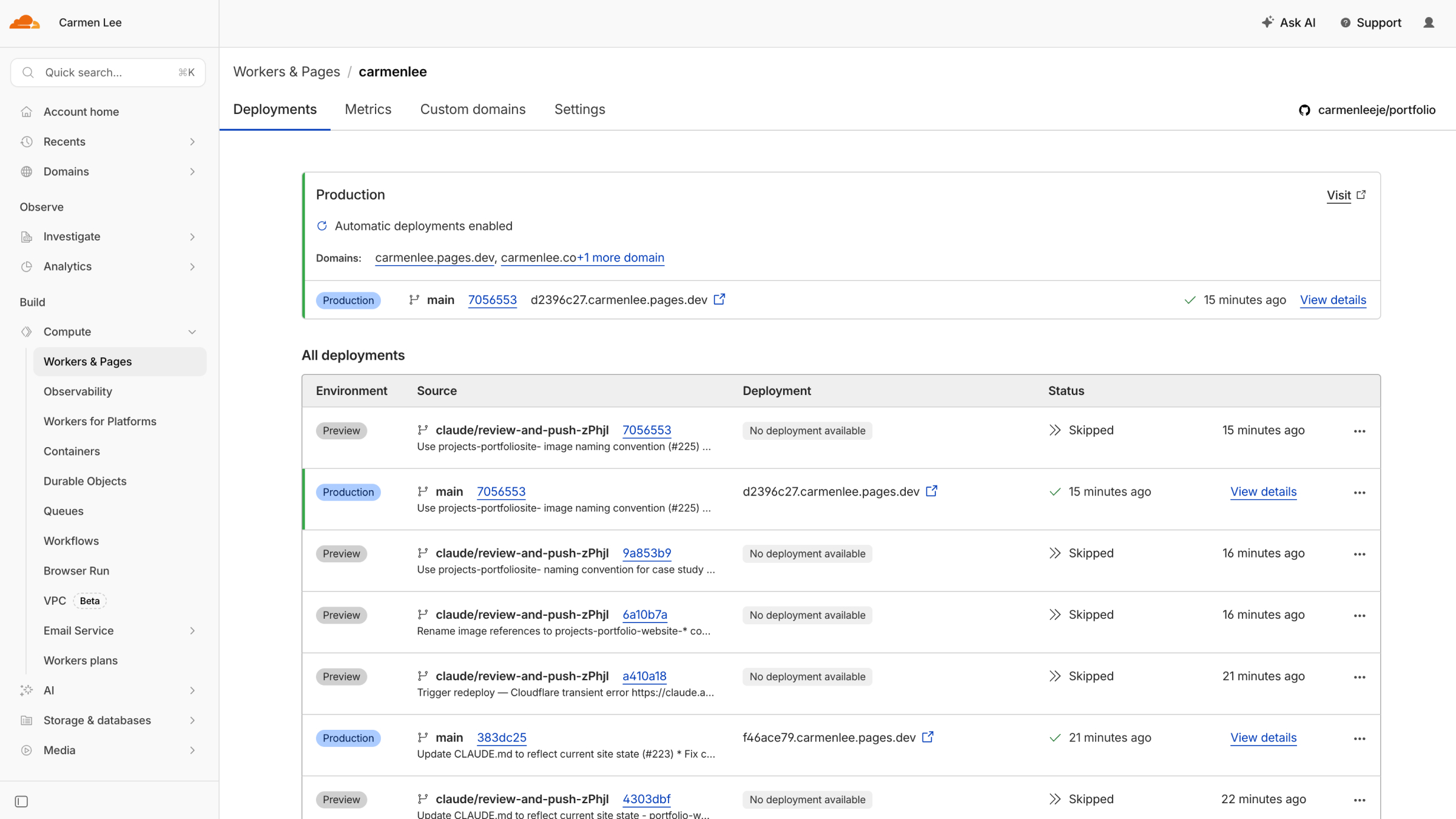The height and width of the screenshot is (819, 1456).
Task: Expand the Investigate chevron
Action: click(x=192, y=237)
